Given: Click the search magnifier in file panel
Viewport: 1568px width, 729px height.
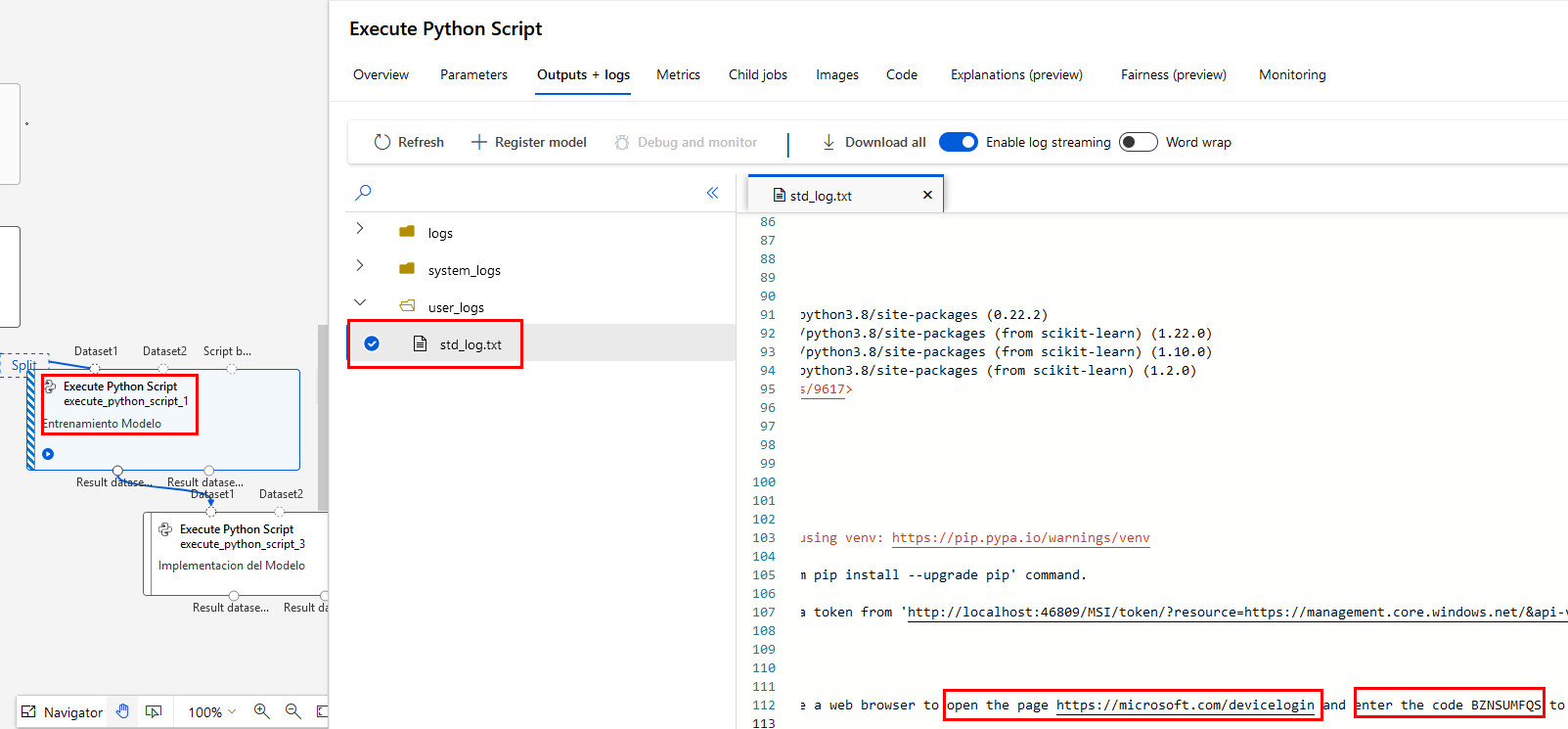Looking at the screenshot, I should click(363, 193).
